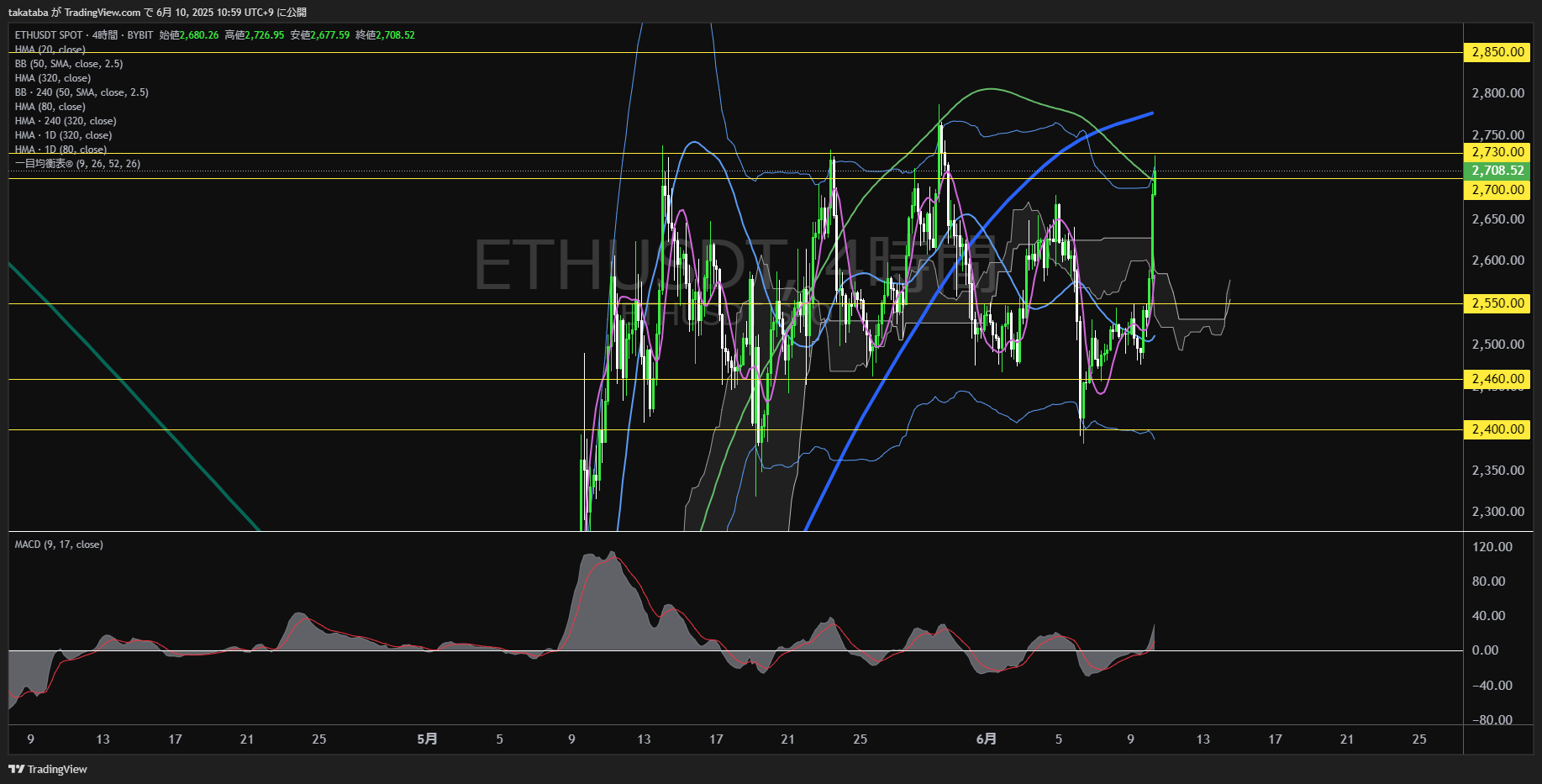Click the green 2,708.52 current price tag
The image size is (1542, 784).
coord(1498,171)
